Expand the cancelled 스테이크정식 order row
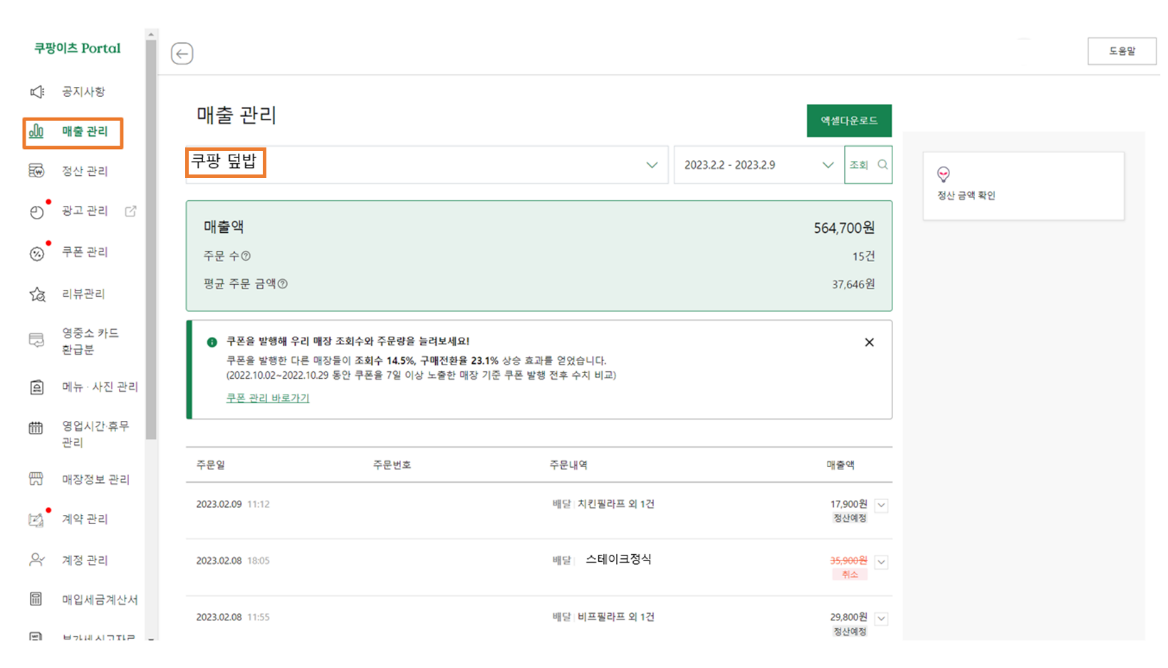Image resolution: width=1168 pixels, height=668 pixels. (x=881, y=562)
